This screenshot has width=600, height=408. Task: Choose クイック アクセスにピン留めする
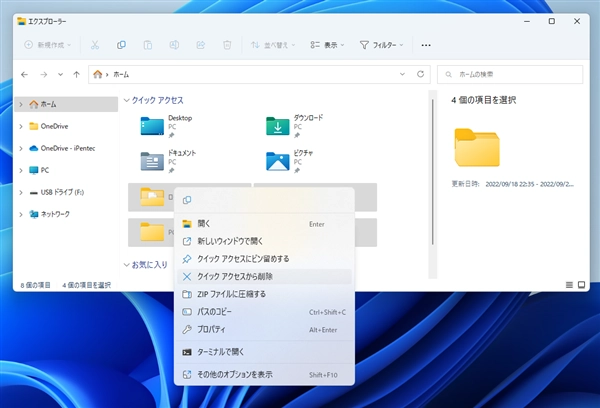(264, 259)
